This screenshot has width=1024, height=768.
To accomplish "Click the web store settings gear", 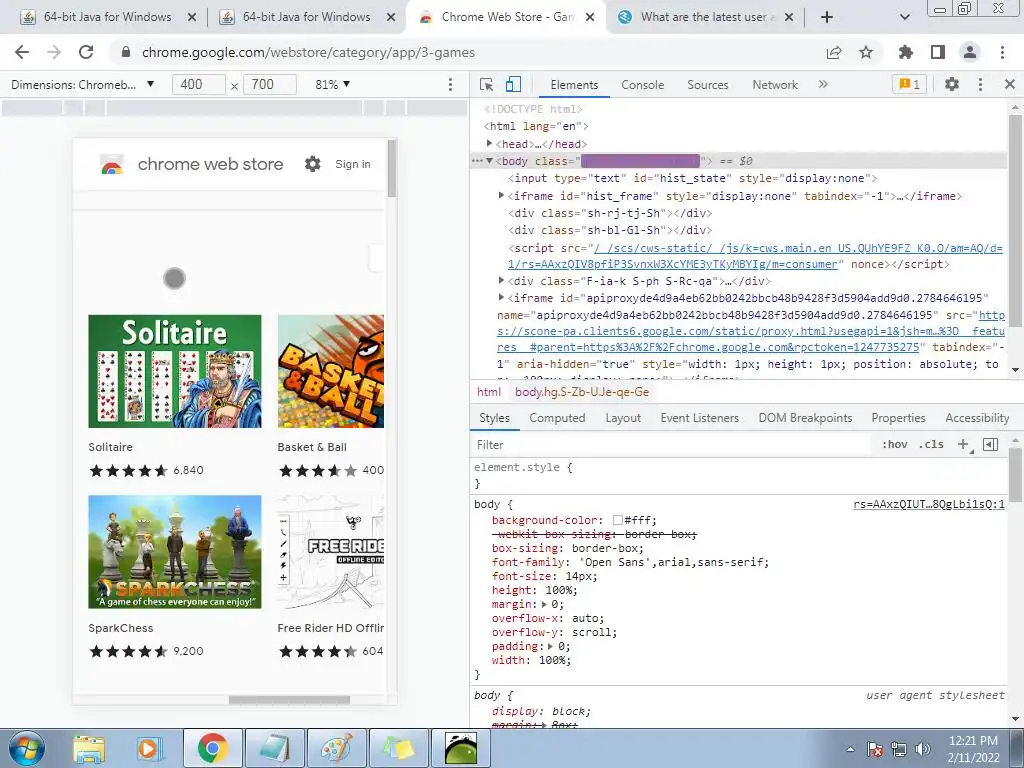I will click(x=313, y=164).
